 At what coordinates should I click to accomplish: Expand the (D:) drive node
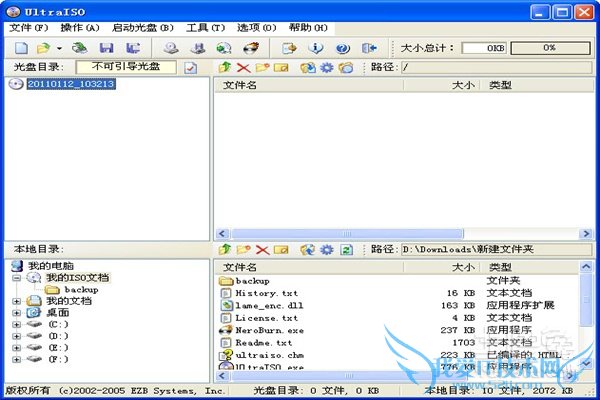[16, 336]
